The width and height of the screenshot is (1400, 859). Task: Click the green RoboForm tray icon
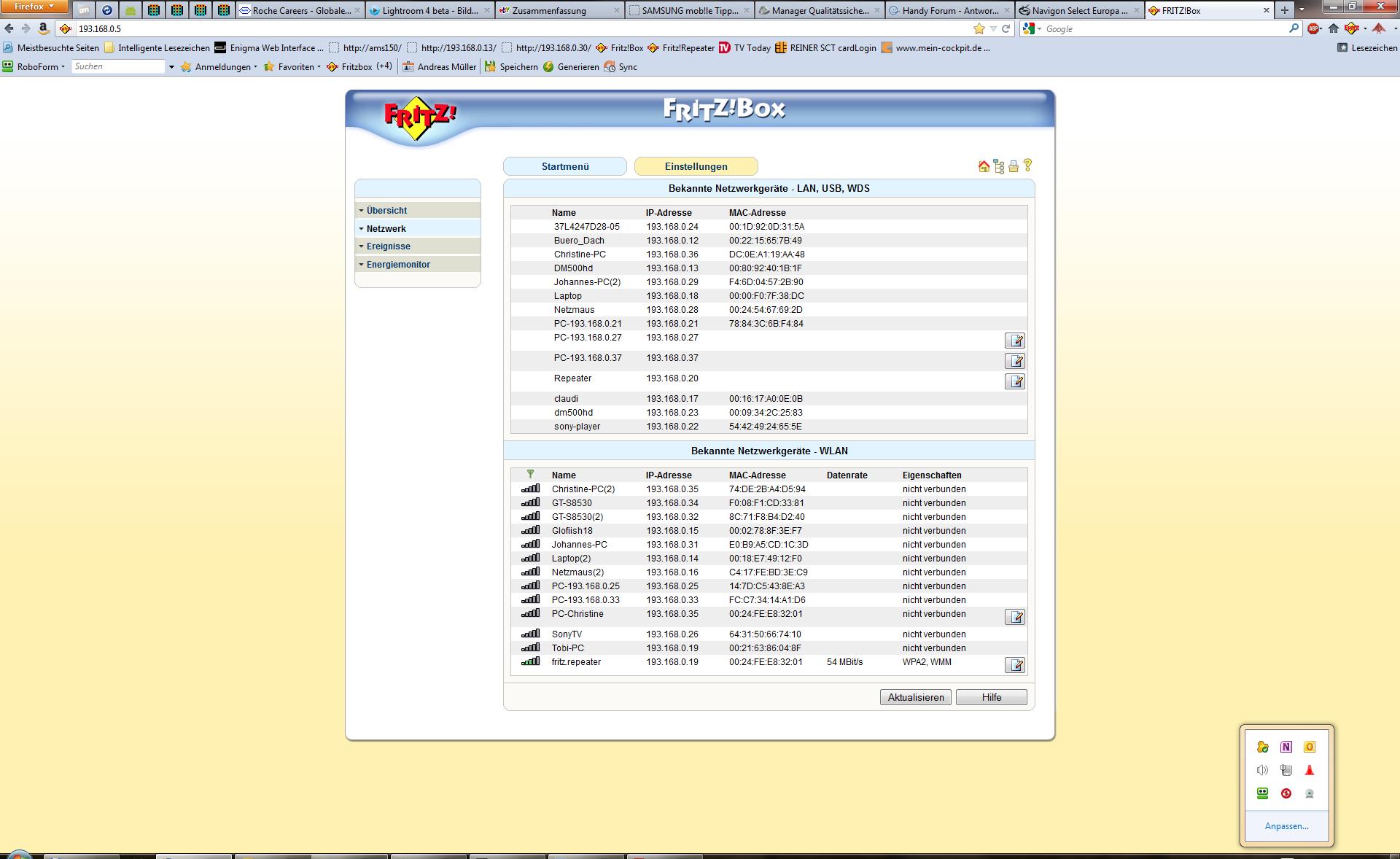pos(1263,793)
